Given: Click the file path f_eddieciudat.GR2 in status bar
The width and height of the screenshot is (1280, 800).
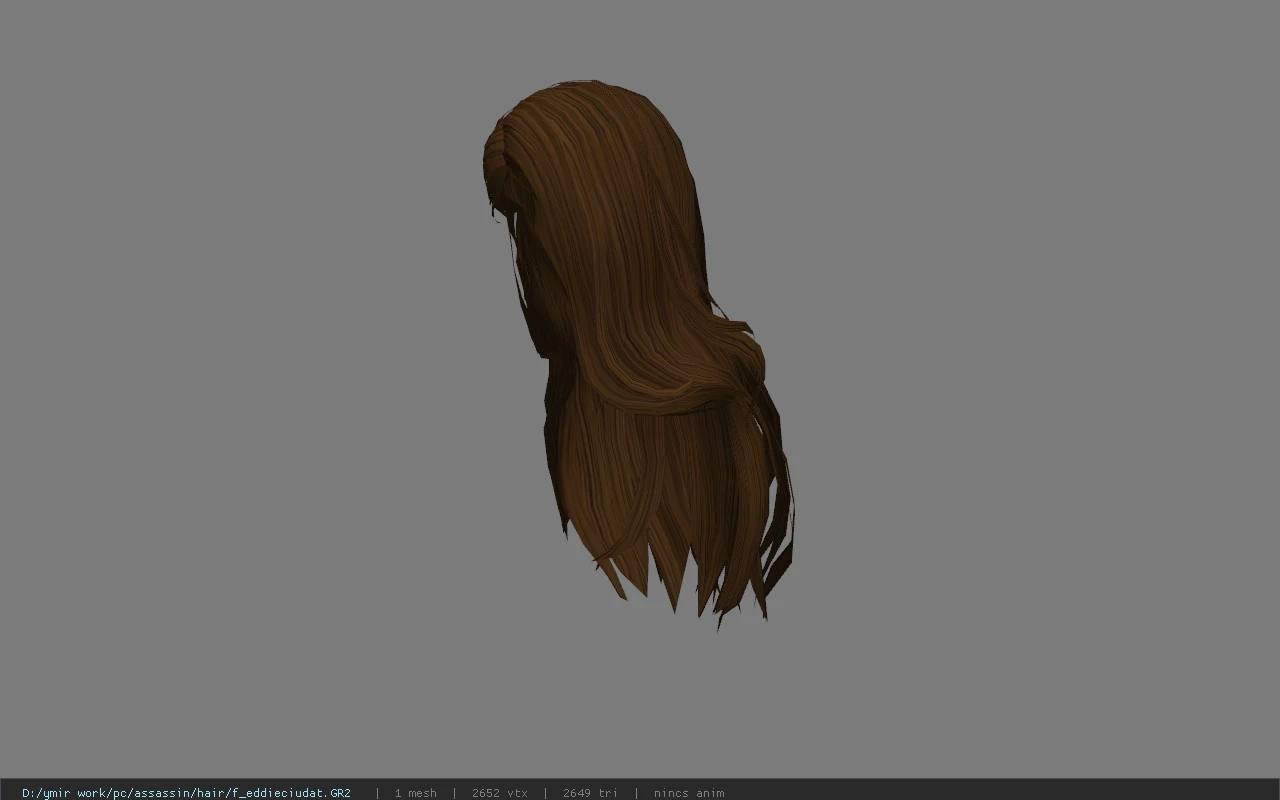Looking at the screenshot, I should [x=186, y=793].
